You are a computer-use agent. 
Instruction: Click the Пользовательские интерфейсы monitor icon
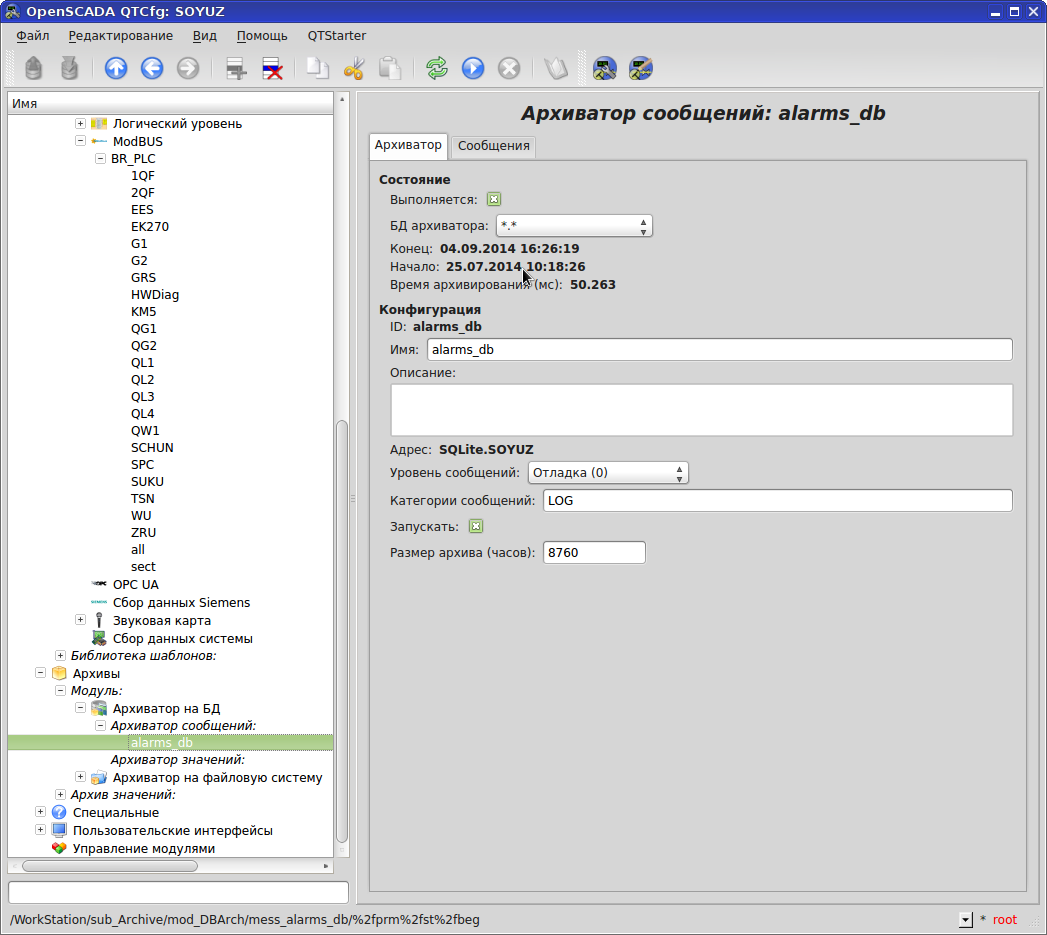[59, 830]
